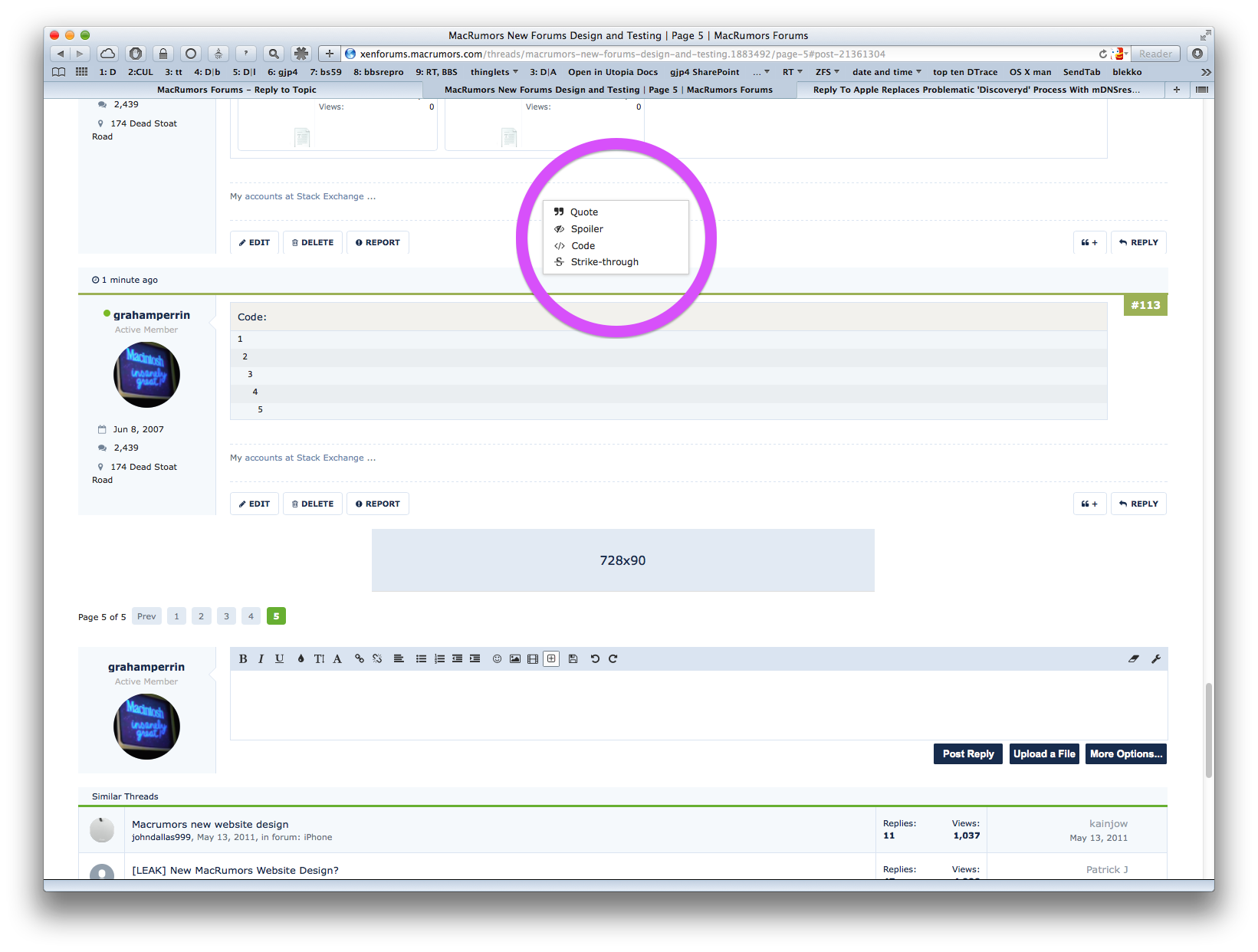Expand the thinglets bookmarks folder
The width and height of the screenshot is (1258, 952).
coord(494,72)
